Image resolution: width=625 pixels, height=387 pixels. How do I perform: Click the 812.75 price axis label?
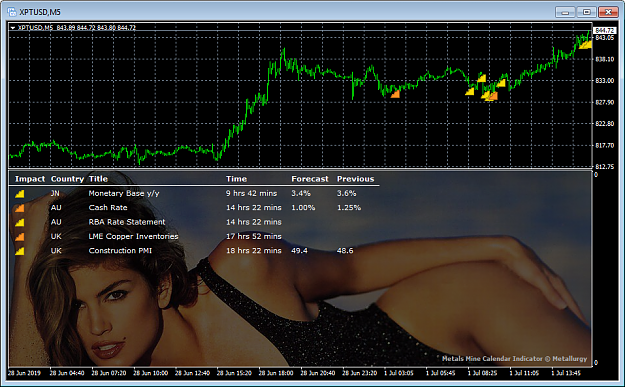605,167
